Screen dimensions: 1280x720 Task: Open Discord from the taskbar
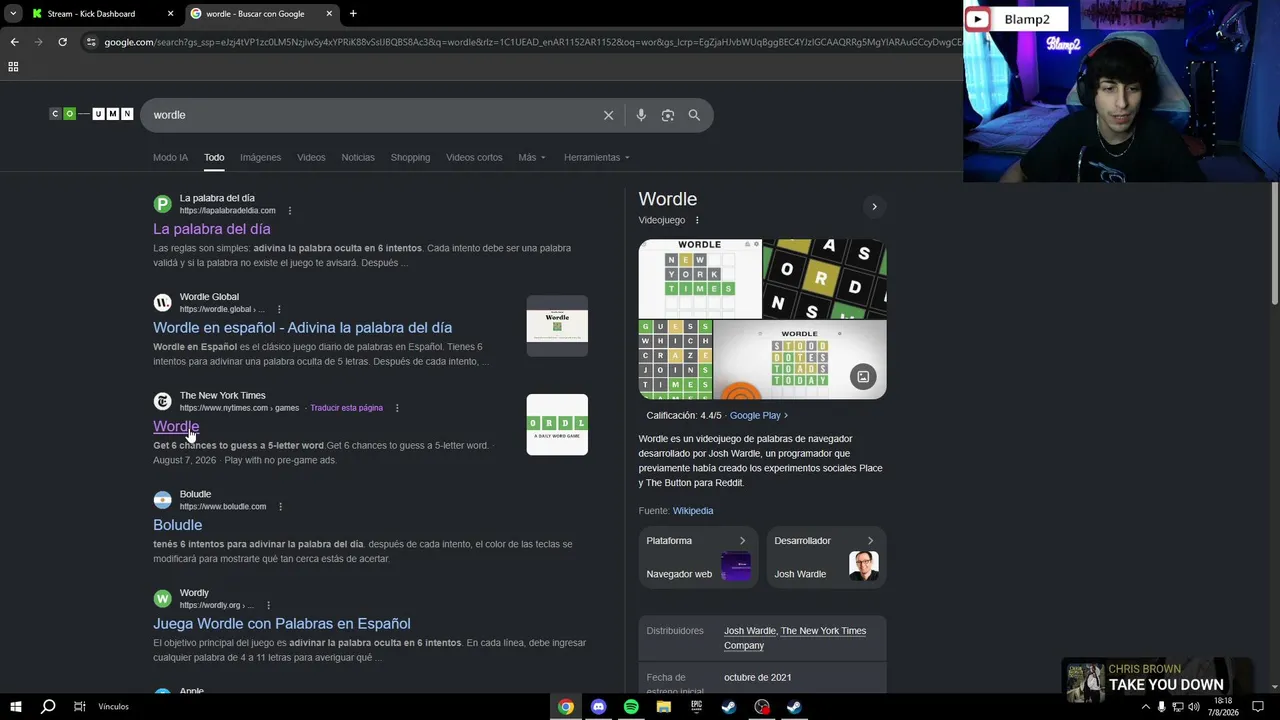tap(598, 707)
